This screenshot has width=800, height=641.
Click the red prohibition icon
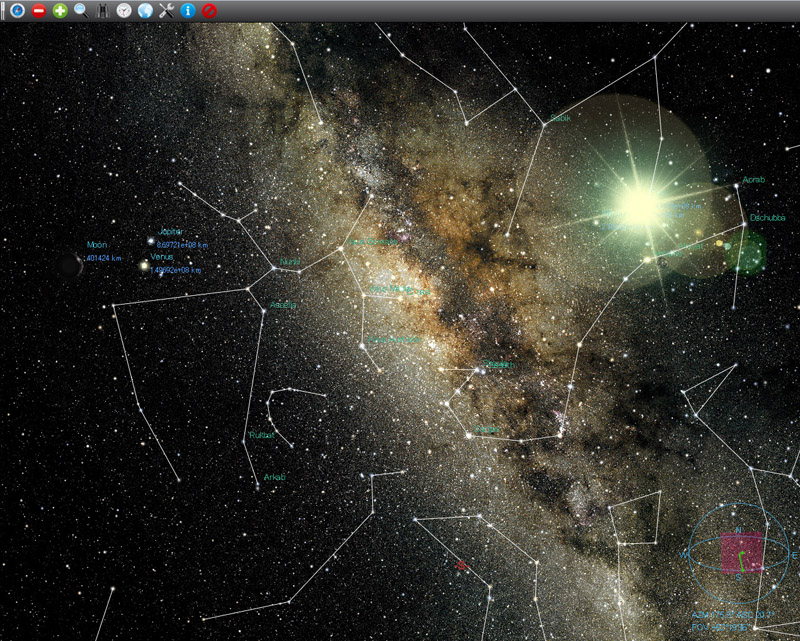pos(209,10)
